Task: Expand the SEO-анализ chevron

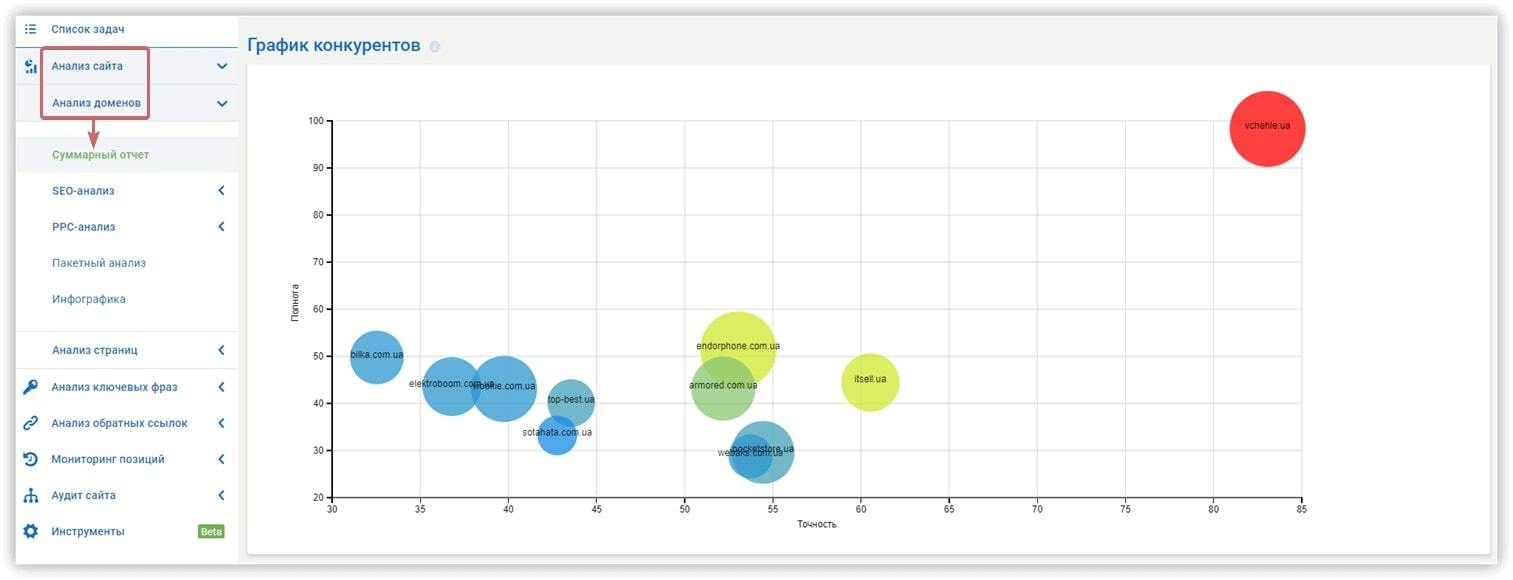Action: 222,191
